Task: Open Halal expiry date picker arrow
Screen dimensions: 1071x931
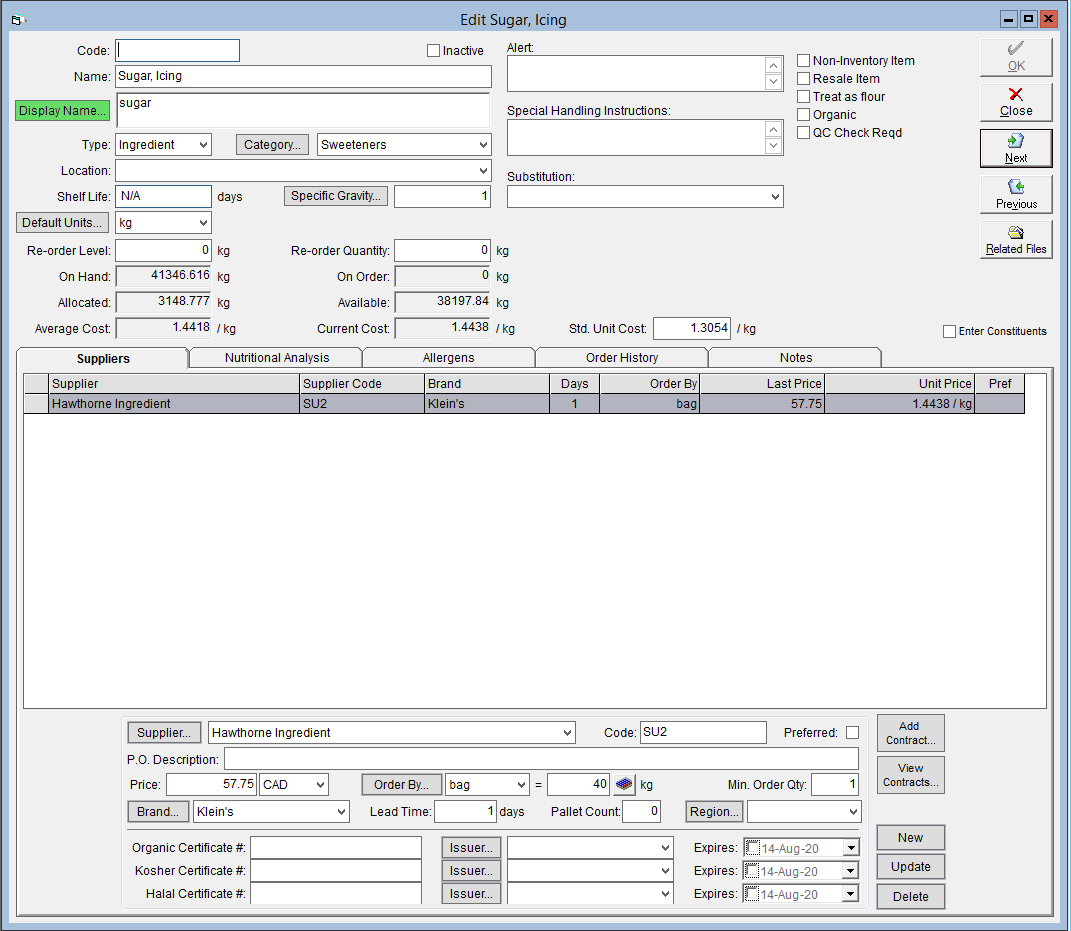Action: coord(850,894)
